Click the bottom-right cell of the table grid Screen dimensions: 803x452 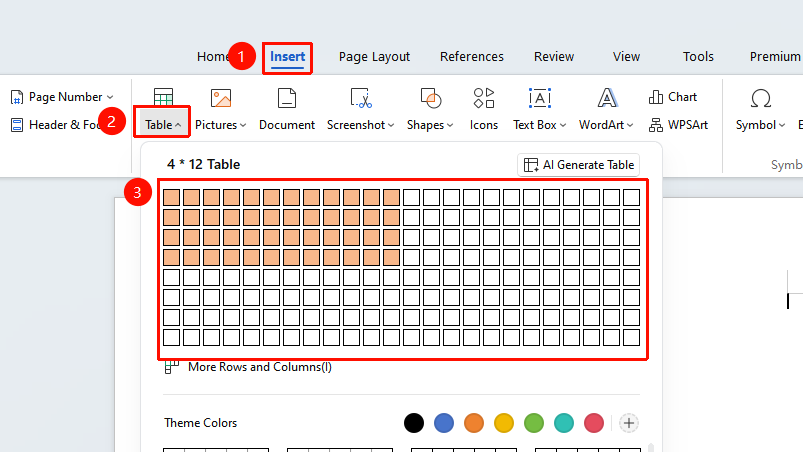631,337
